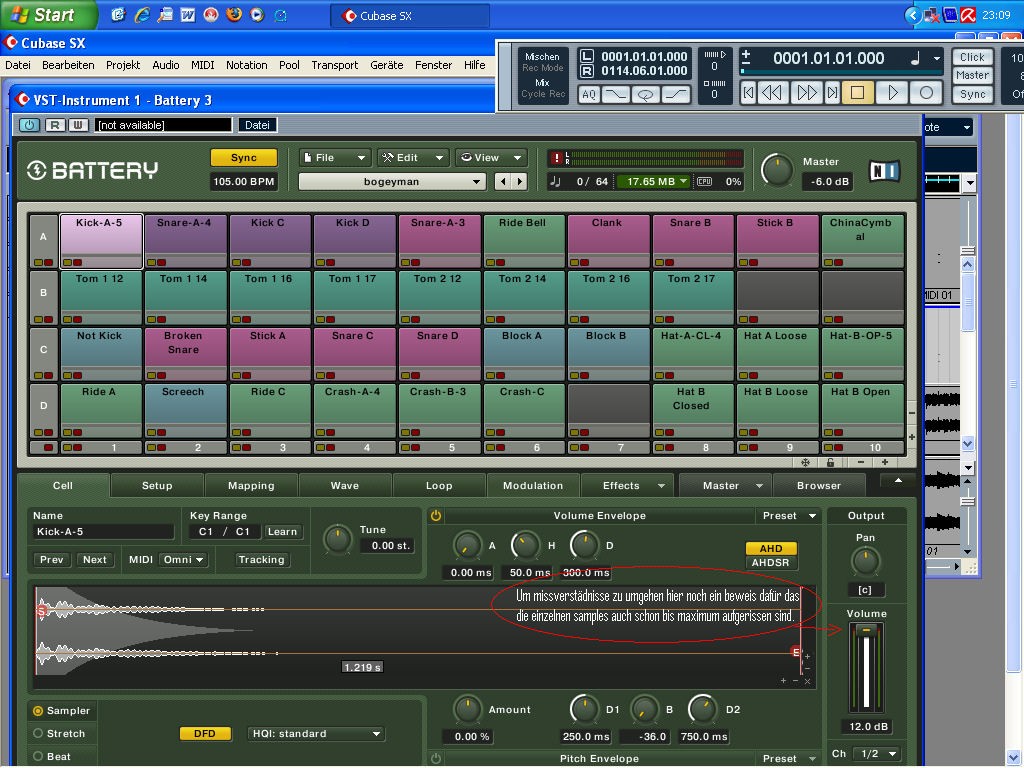Launch Firefox from quick launch
Screen dimensions: 1024x768
(x=233, y=15)
